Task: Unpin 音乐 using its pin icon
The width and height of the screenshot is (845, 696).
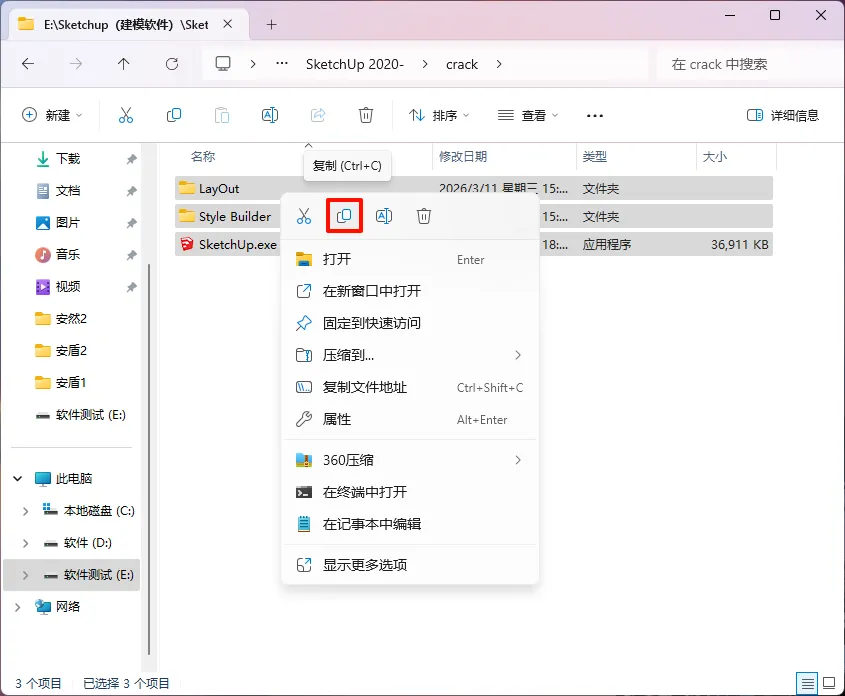Action: [131, 255]
